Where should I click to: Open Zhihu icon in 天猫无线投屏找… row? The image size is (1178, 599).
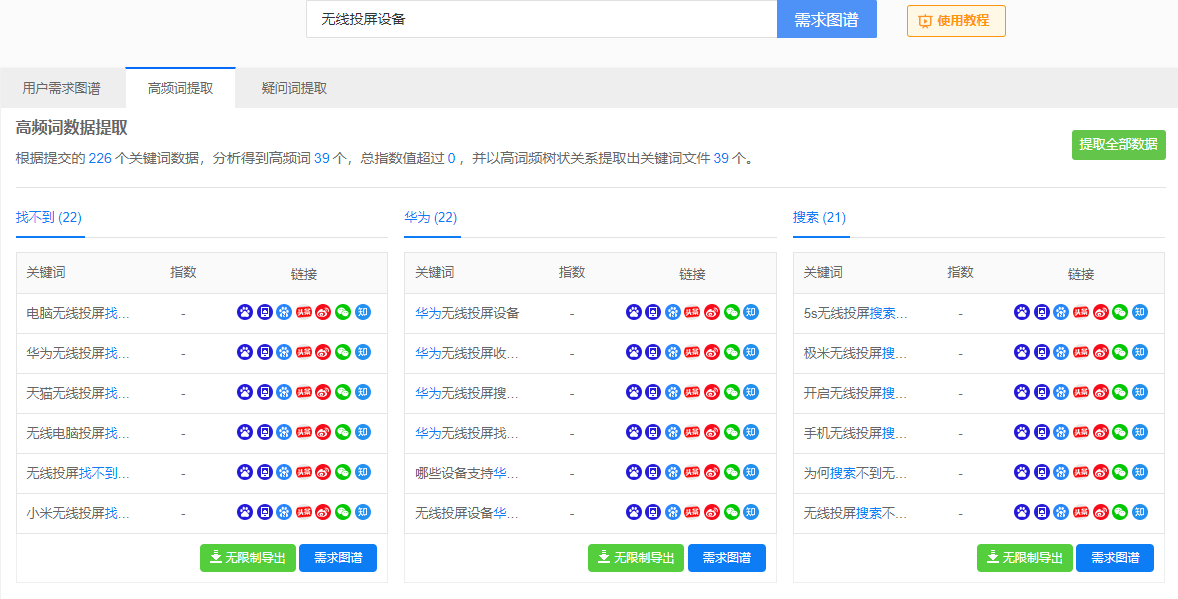pos(363,392)
